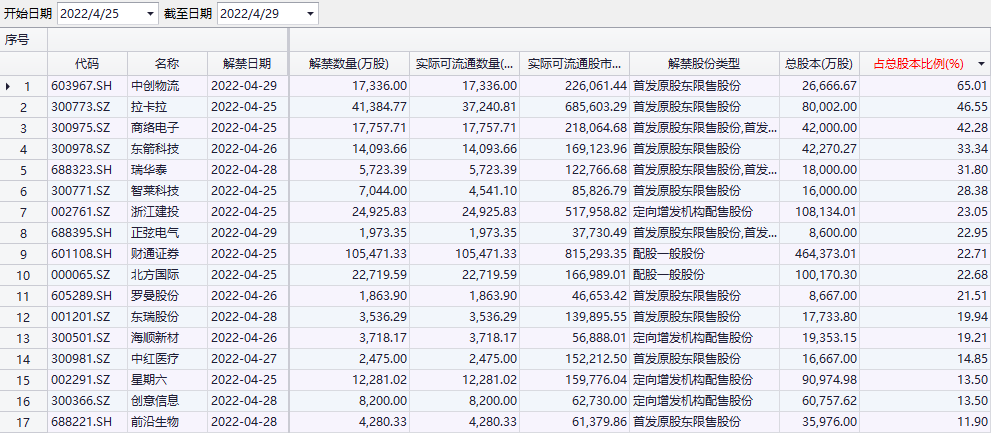The width and height of the screenshot is (991, 433).
Task: Select stock name 拉卡拉
Action: 150,107
